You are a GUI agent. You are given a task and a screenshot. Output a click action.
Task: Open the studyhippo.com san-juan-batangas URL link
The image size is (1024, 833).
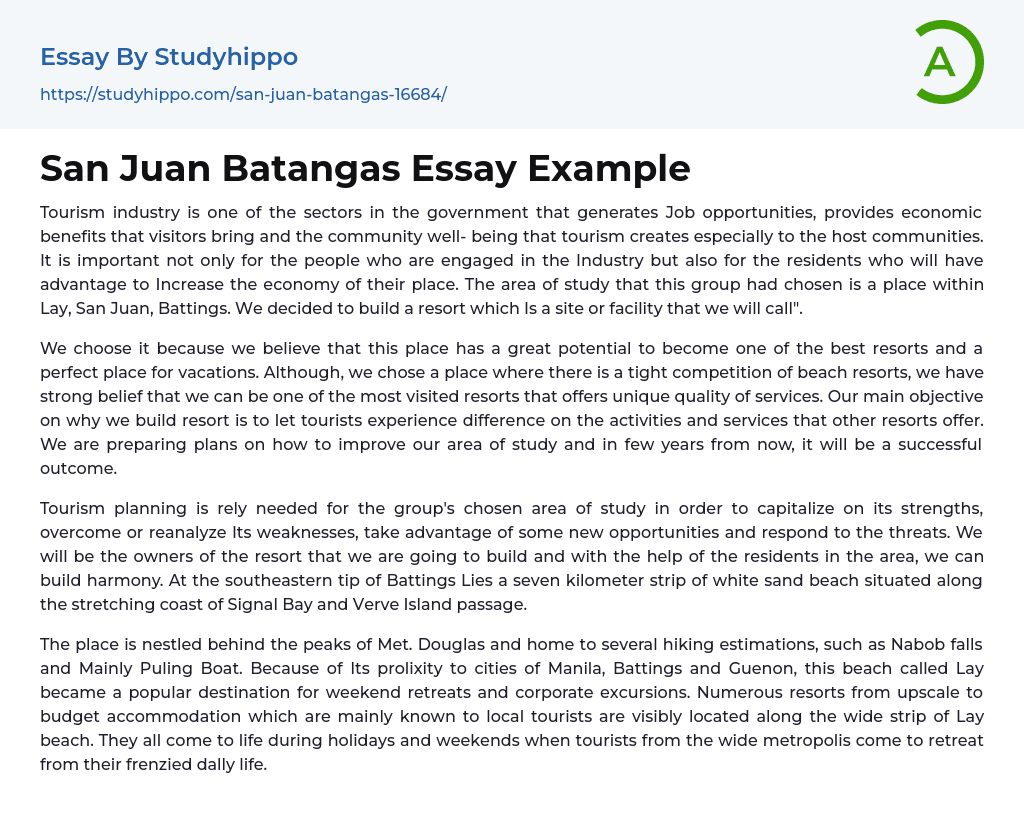pyautogui.click(x=243, y=95)
